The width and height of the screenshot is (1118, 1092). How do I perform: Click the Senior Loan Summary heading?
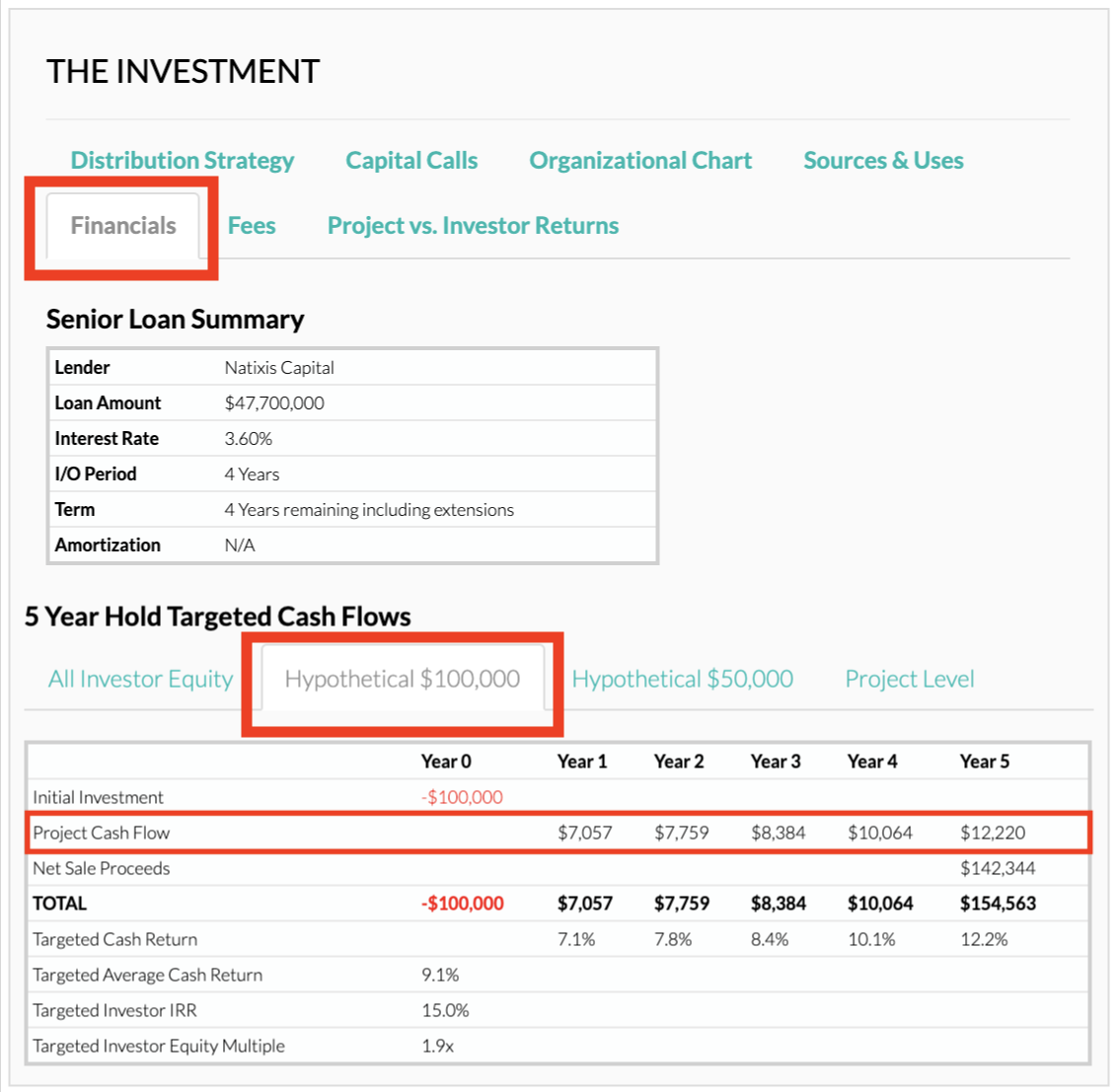pyautogui.click(x=176, y=320)
